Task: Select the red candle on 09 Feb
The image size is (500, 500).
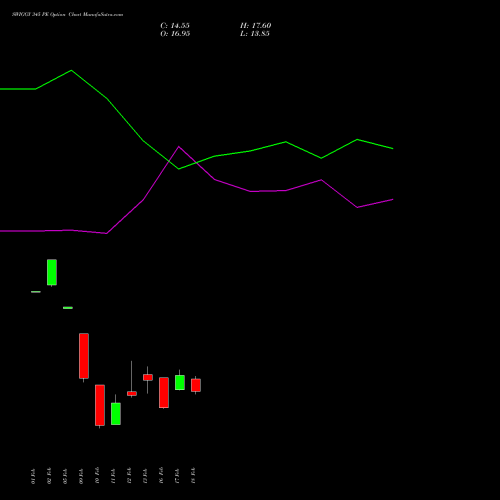Action: pyautogui.click(x=84, y=356)
